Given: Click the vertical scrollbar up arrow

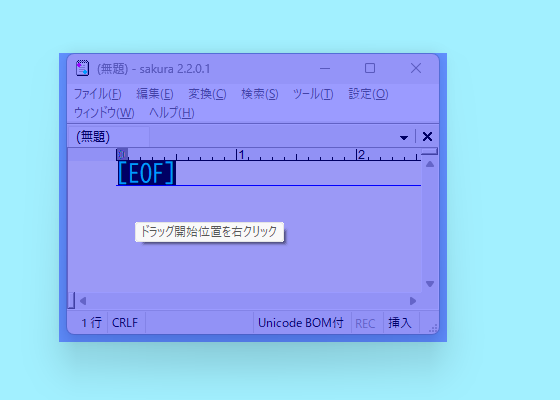Looking at the screenshot, I should [x=430, y=164].
